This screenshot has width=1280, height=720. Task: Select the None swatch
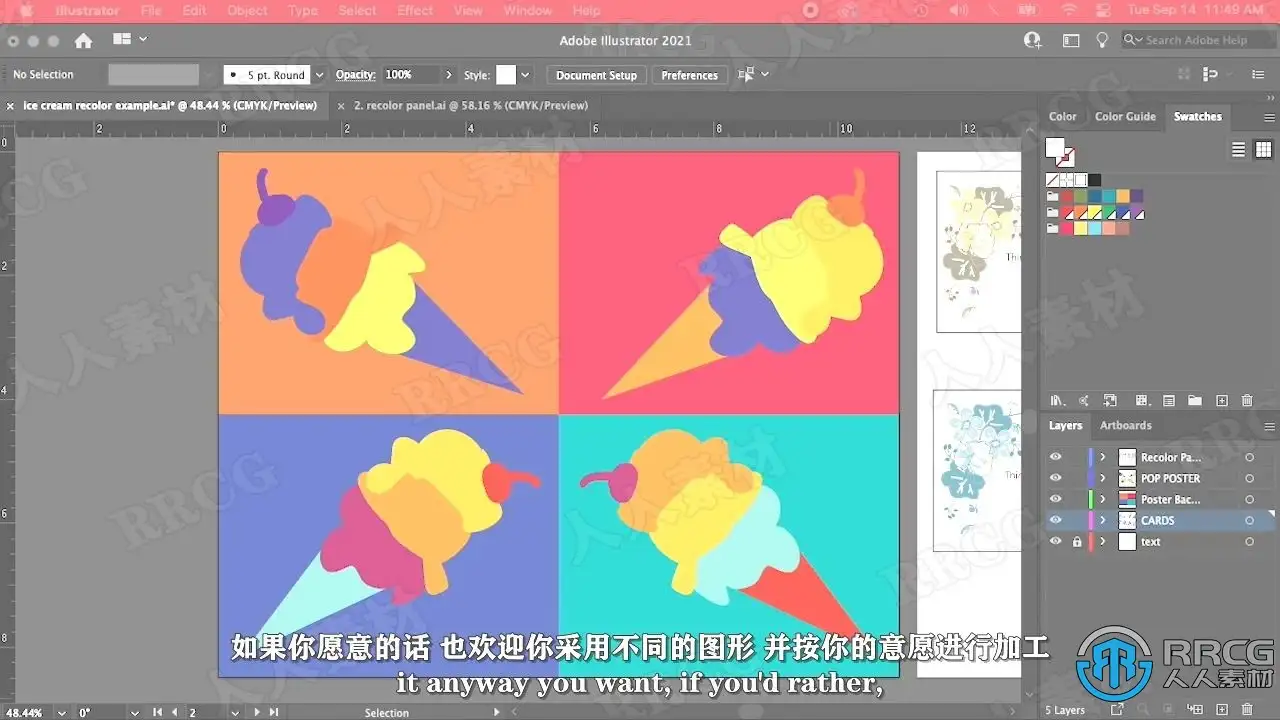click(1052, 180)
